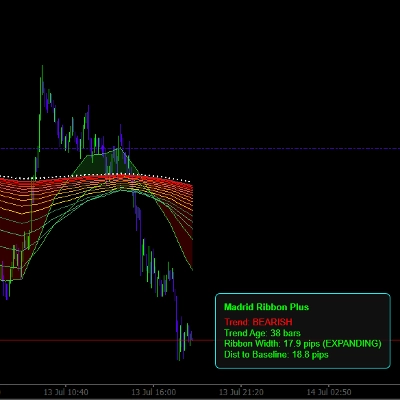Select Ribbon Width 17.9 pips (EXPANDING) text
The image size is (400, 400).
point(303,343)
